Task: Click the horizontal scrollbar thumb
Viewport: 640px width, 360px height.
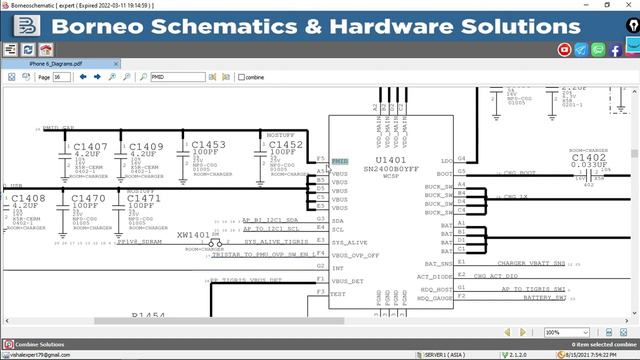Action: point(219,321)
